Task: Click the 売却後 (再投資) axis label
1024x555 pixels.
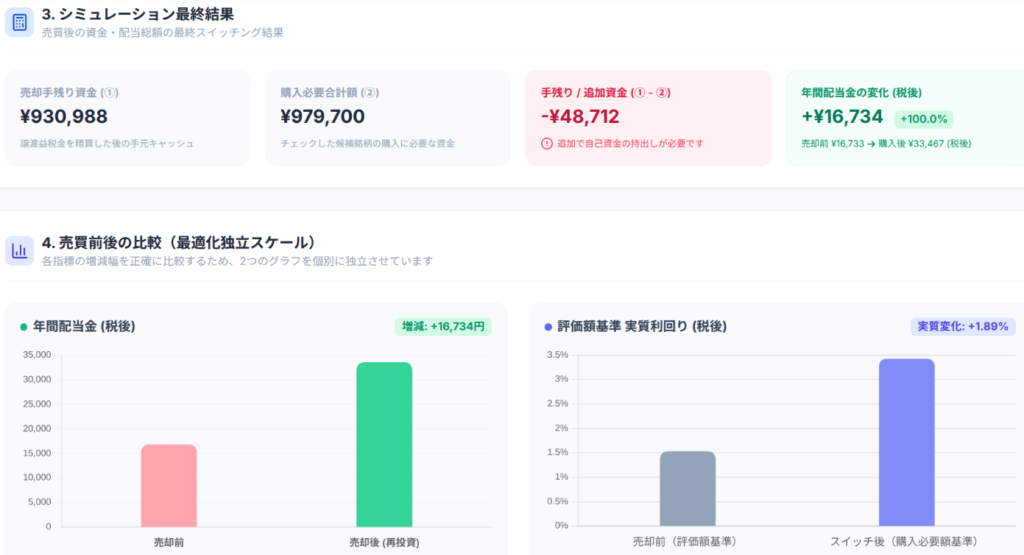Action: coord(384,543)
